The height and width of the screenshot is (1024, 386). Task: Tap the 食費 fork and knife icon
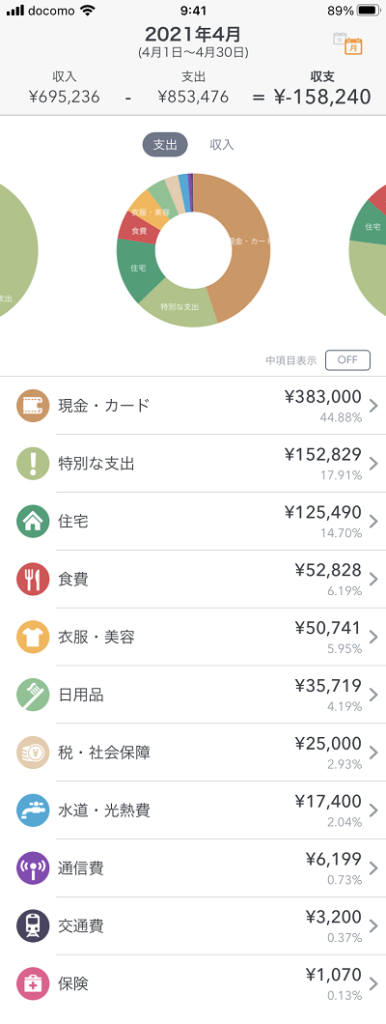33,579
